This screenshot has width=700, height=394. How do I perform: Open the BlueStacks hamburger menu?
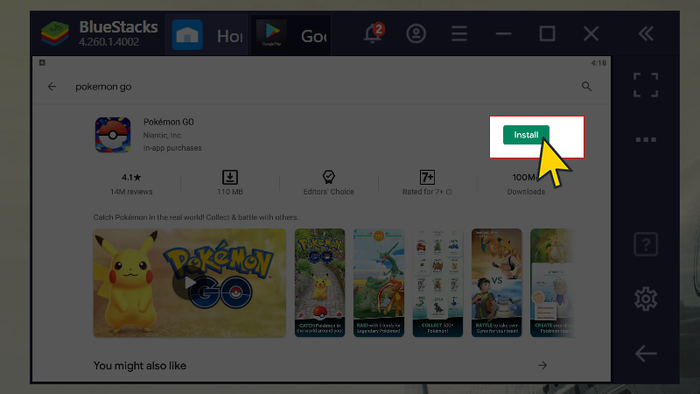click(459, 33)
